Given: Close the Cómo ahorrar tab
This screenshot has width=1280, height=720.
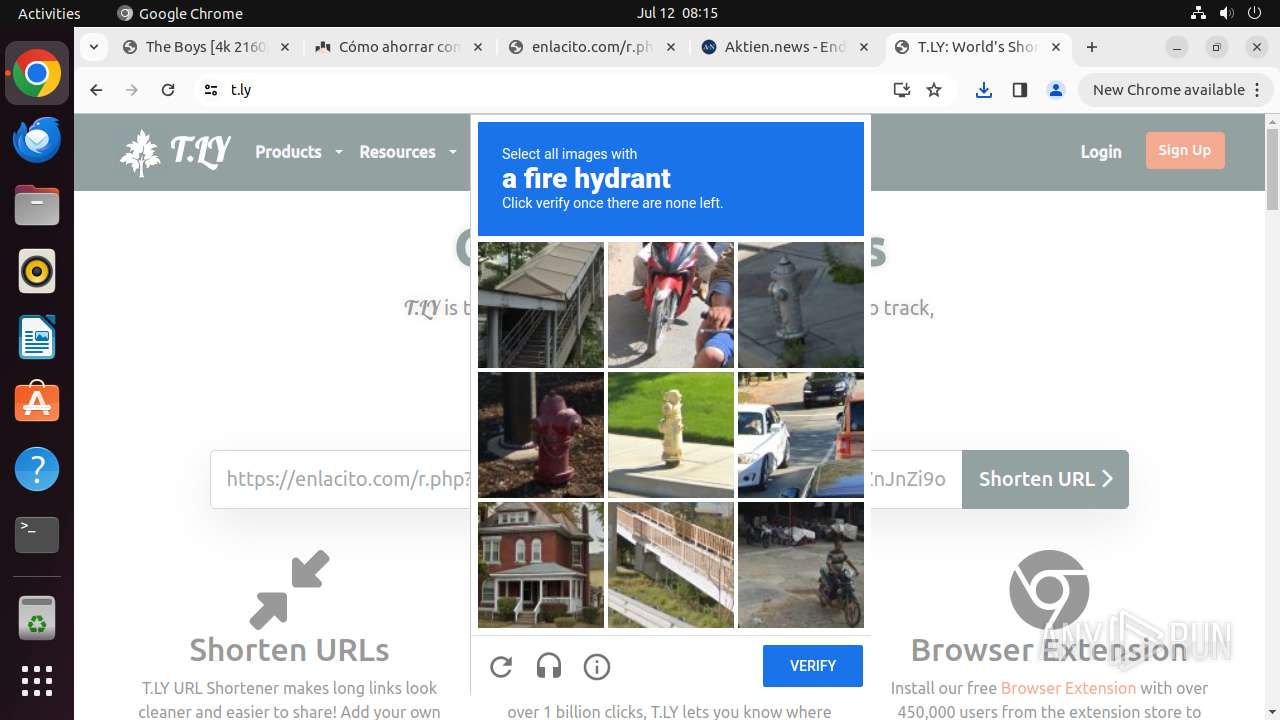Looking at the screenshot, I should coord(477,47).
